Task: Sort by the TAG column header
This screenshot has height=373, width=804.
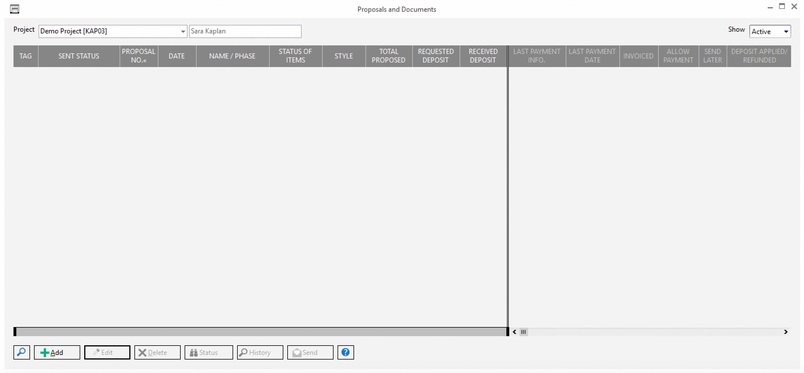Action: [x=26, y=56]
